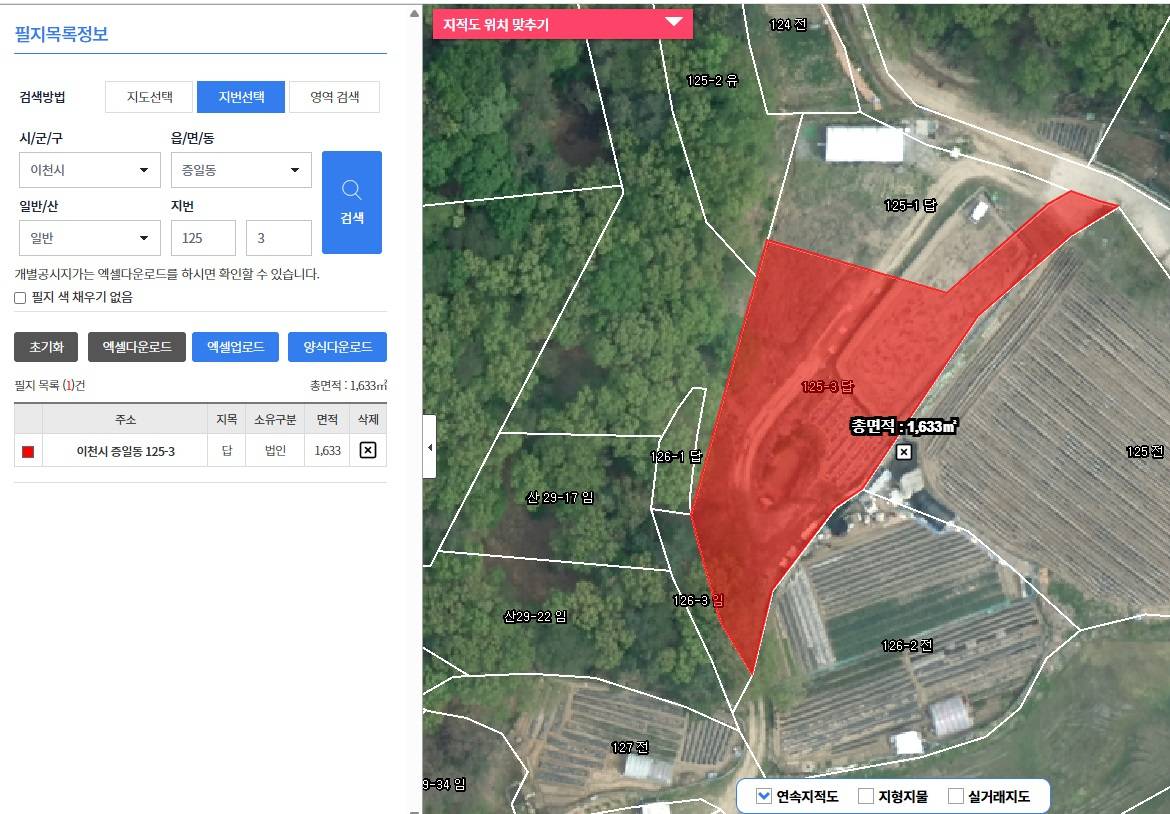
Task: Click the 1,633 area cell in table
Action: 328,451
